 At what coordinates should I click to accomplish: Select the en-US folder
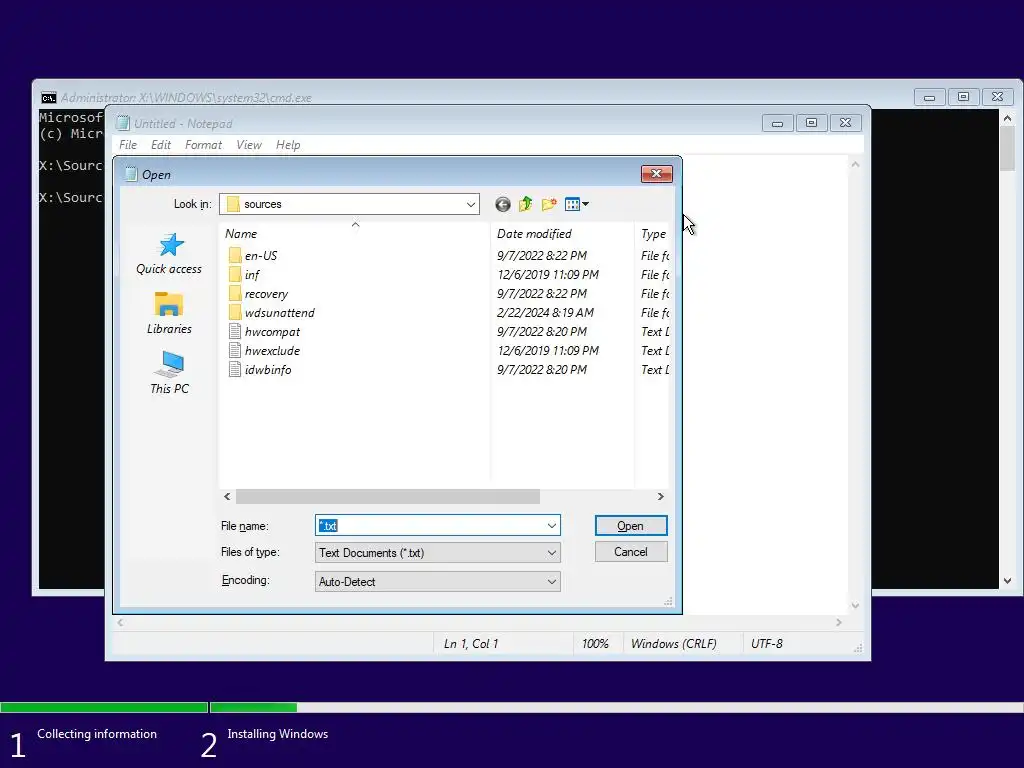point(261,255)
